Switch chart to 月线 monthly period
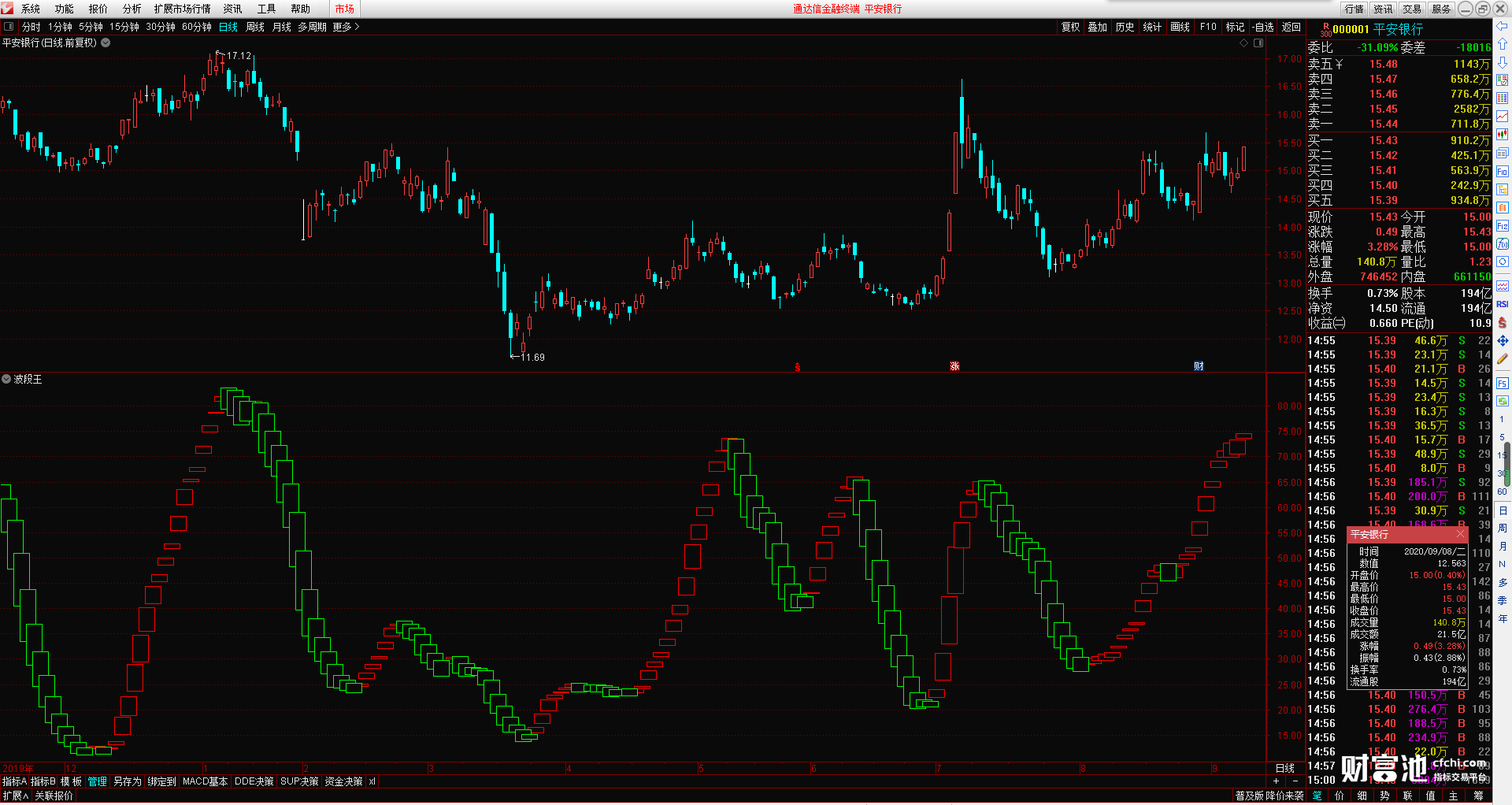 282,27
